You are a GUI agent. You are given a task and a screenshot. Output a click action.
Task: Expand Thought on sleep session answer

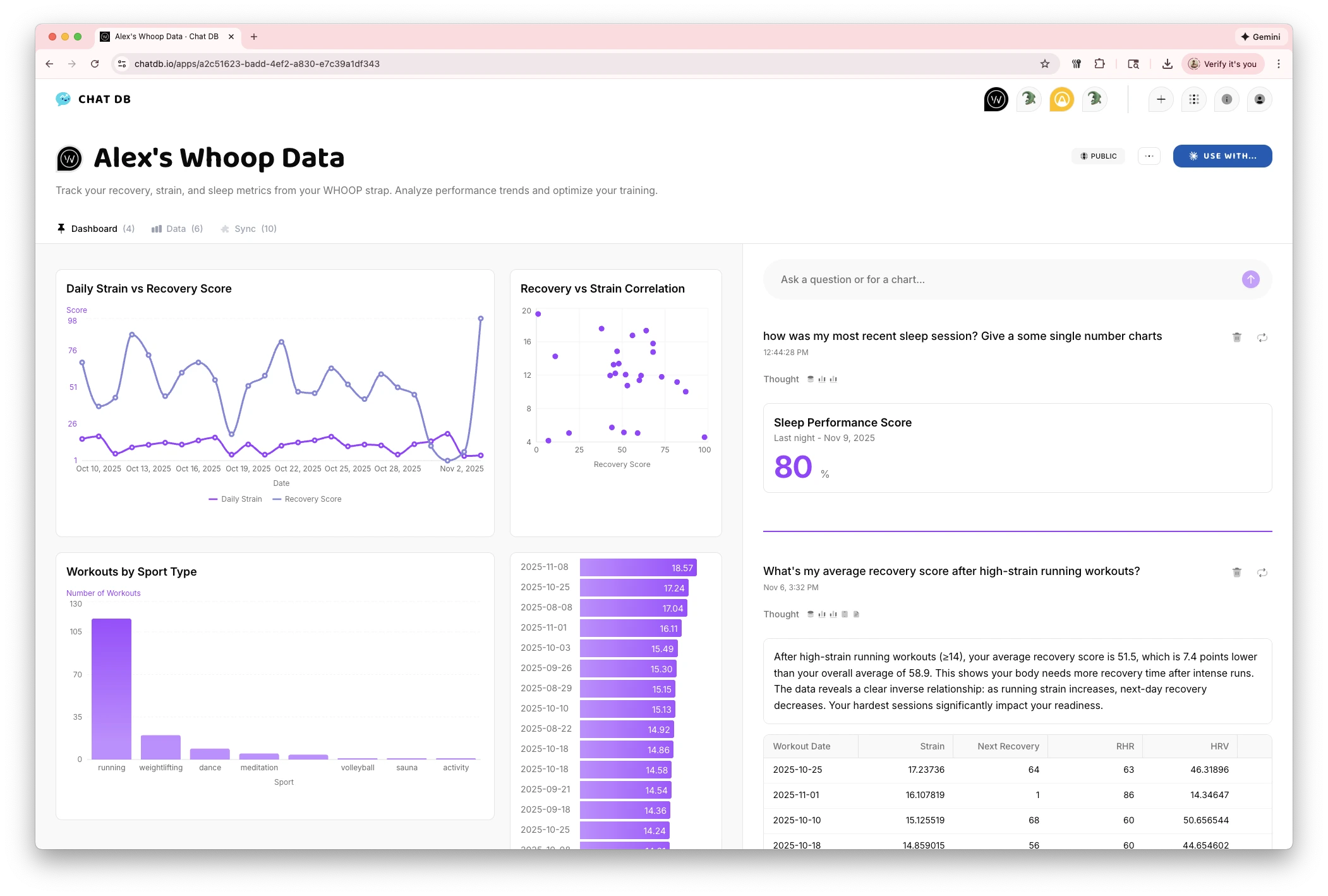coord(781,379)
